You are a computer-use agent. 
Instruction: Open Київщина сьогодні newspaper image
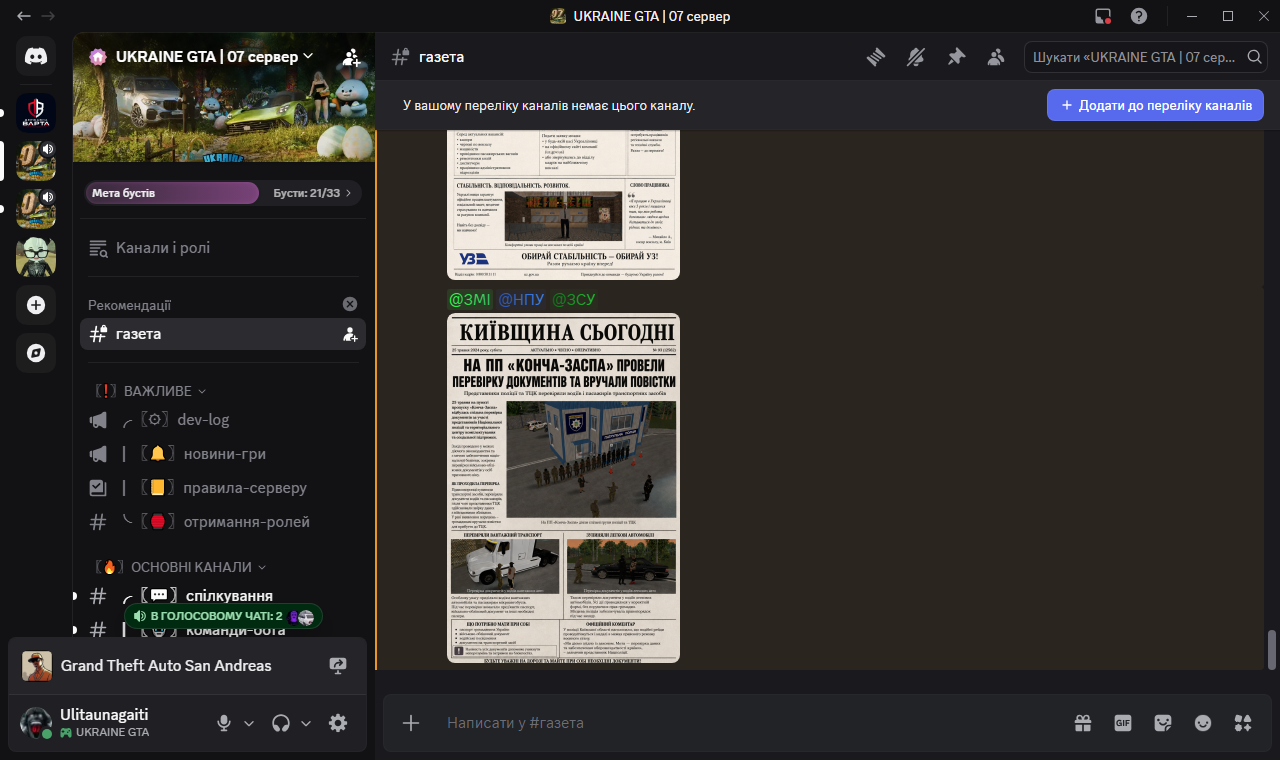point(563,488)
